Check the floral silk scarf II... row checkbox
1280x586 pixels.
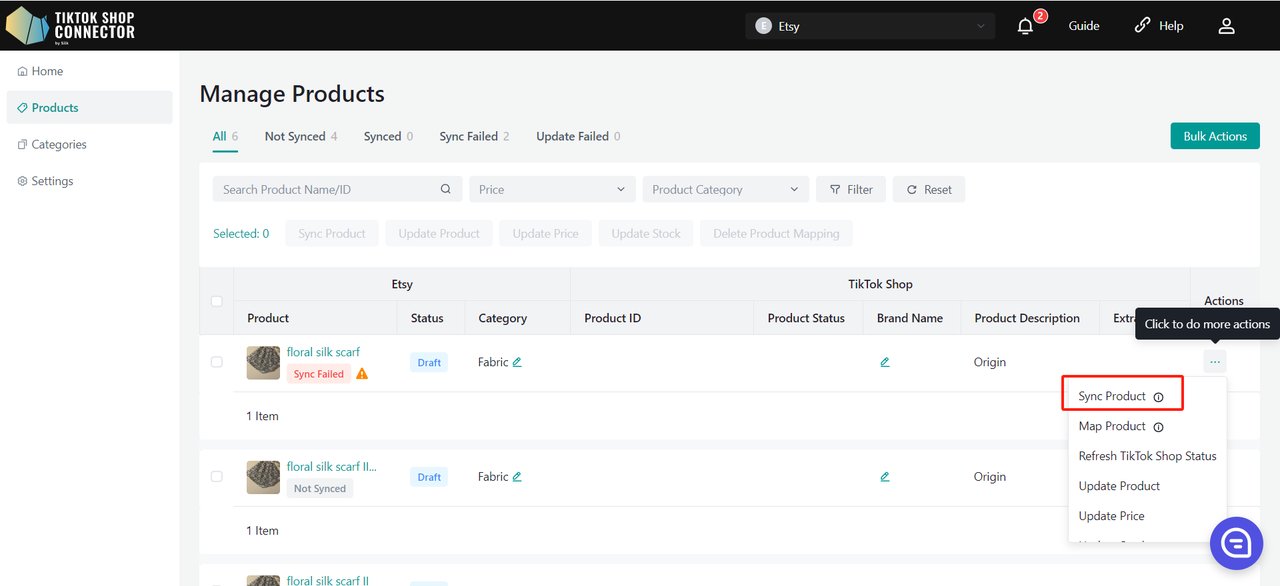[x=216, y=477]
